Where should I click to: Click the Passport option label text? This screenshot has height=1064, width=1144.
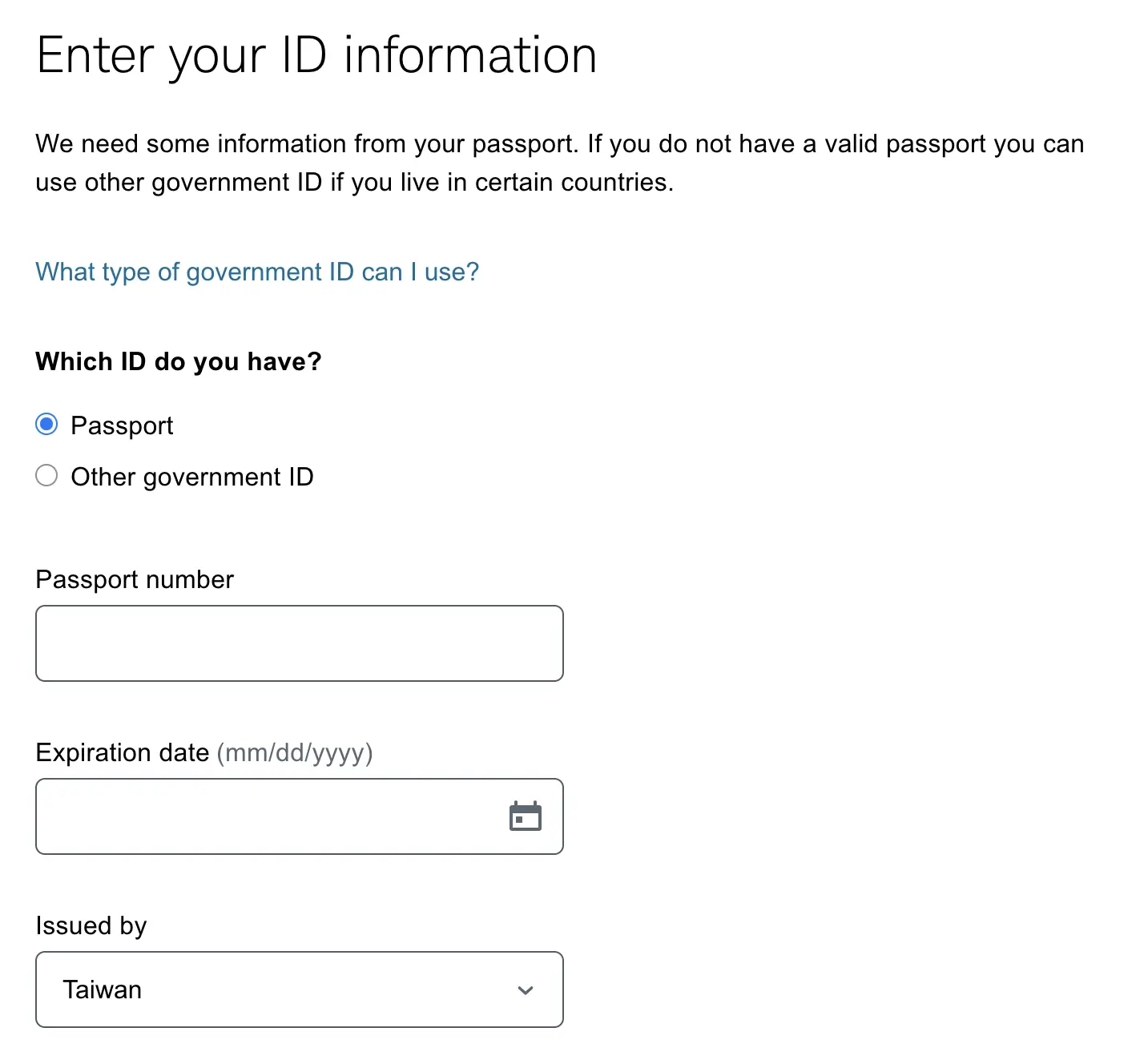click(x=122, y=425)
